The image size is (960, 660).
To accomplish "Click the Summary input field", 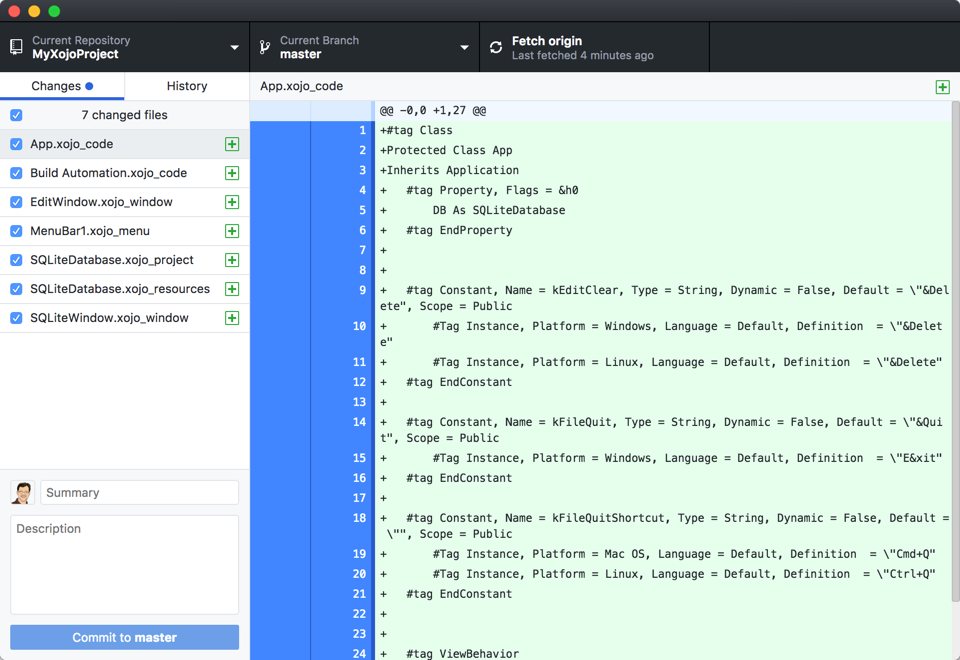I will pos(139,492).
